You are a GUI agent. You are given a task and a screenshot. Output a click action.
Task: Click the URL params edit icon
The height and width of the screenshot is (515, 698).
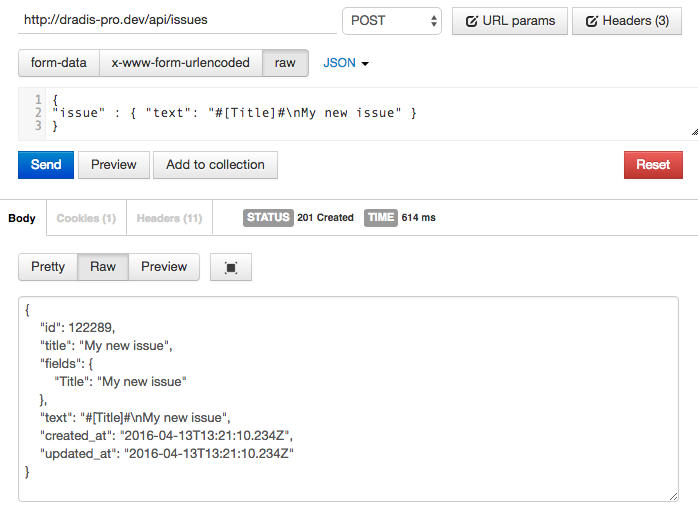[472, 21]
